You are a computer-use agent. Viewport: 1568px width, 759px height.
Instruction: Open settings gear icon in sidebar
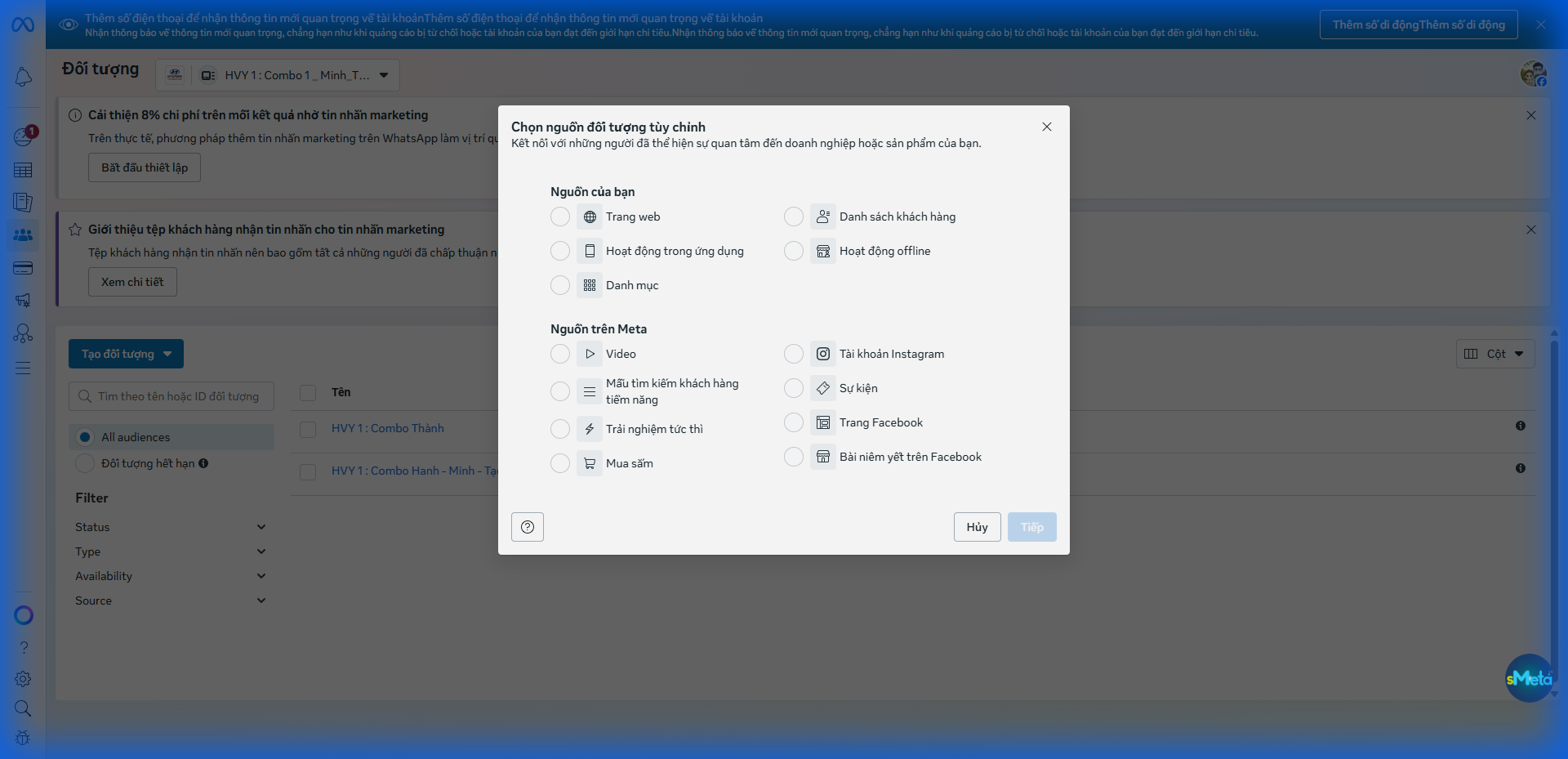[23, 679]
